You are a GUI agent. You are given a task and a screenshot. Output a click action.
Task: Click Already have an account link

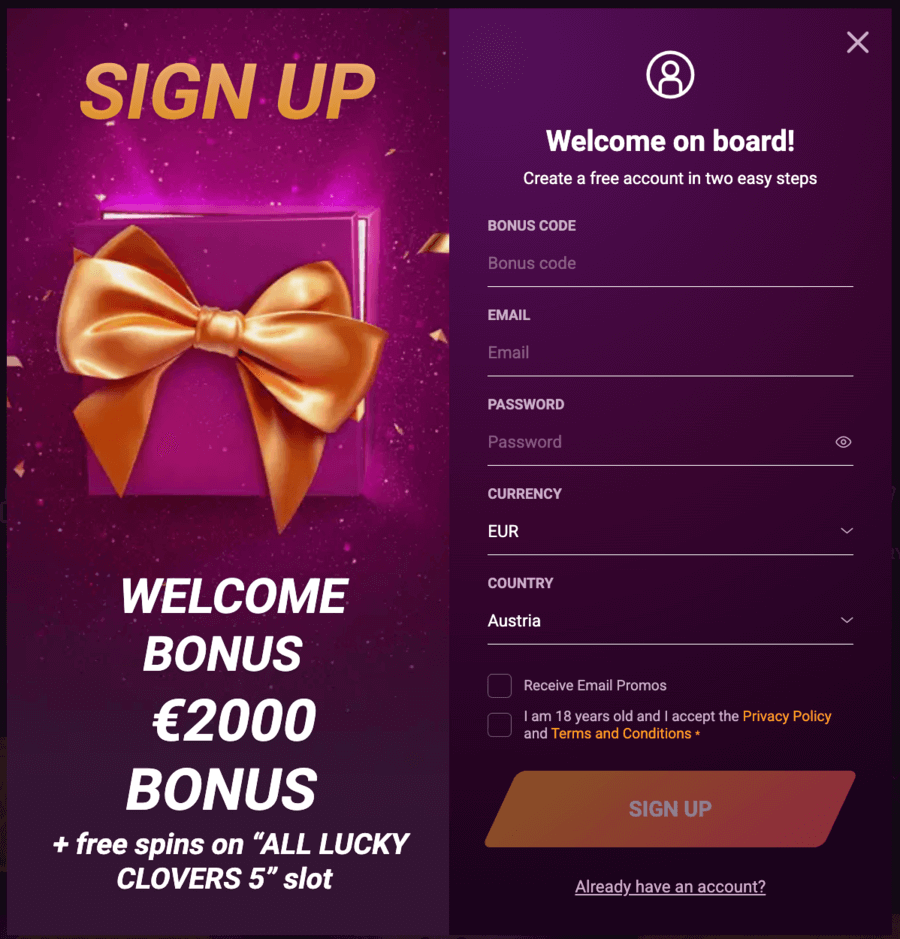tap(670, 886)
